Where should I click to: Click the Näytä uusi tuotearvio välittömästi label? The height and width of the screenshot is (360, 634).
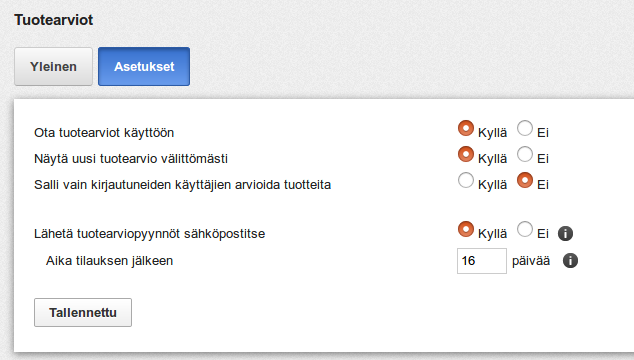point(131,159)
